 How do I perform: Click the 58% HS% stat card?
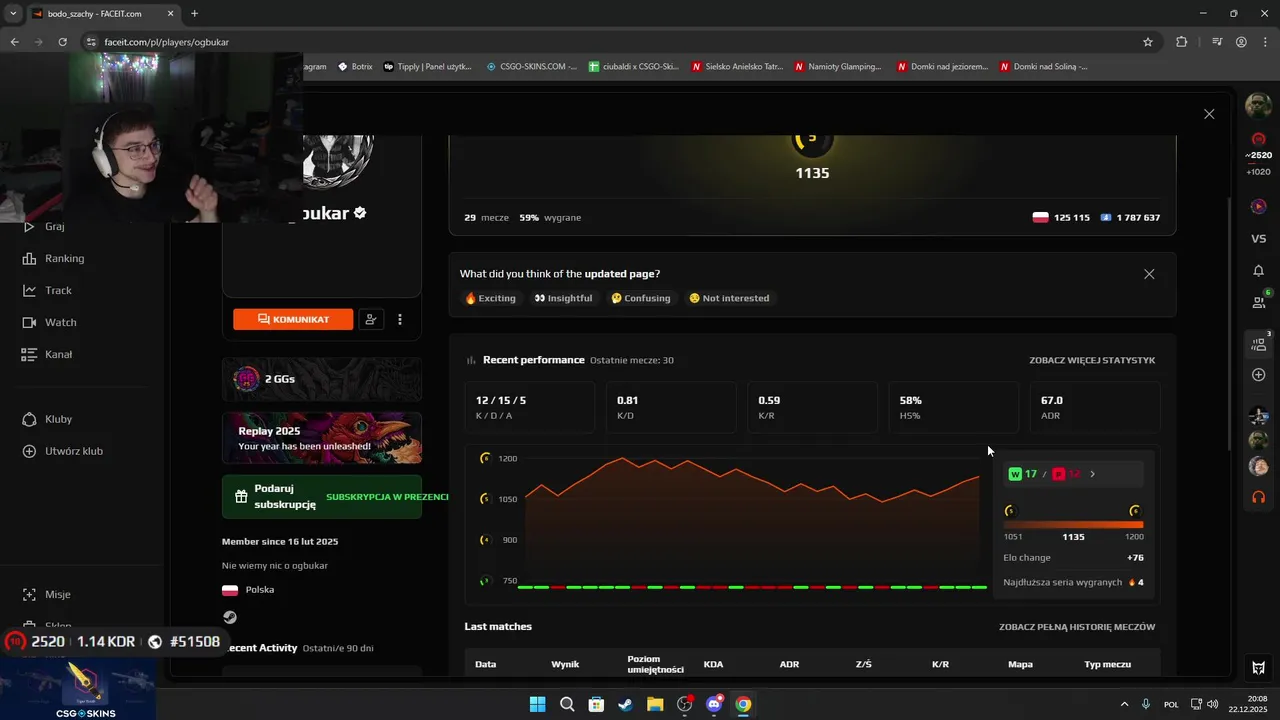(953, 407)
